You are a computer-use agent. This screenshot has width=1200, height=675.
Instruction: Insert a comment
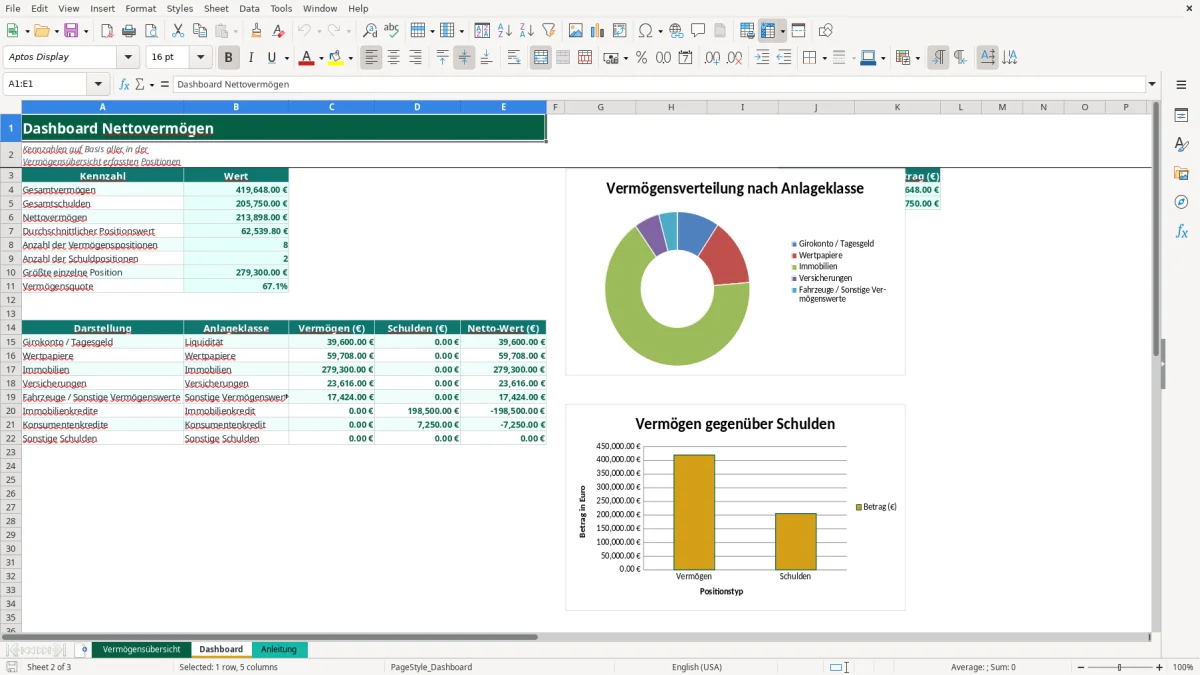698,31
